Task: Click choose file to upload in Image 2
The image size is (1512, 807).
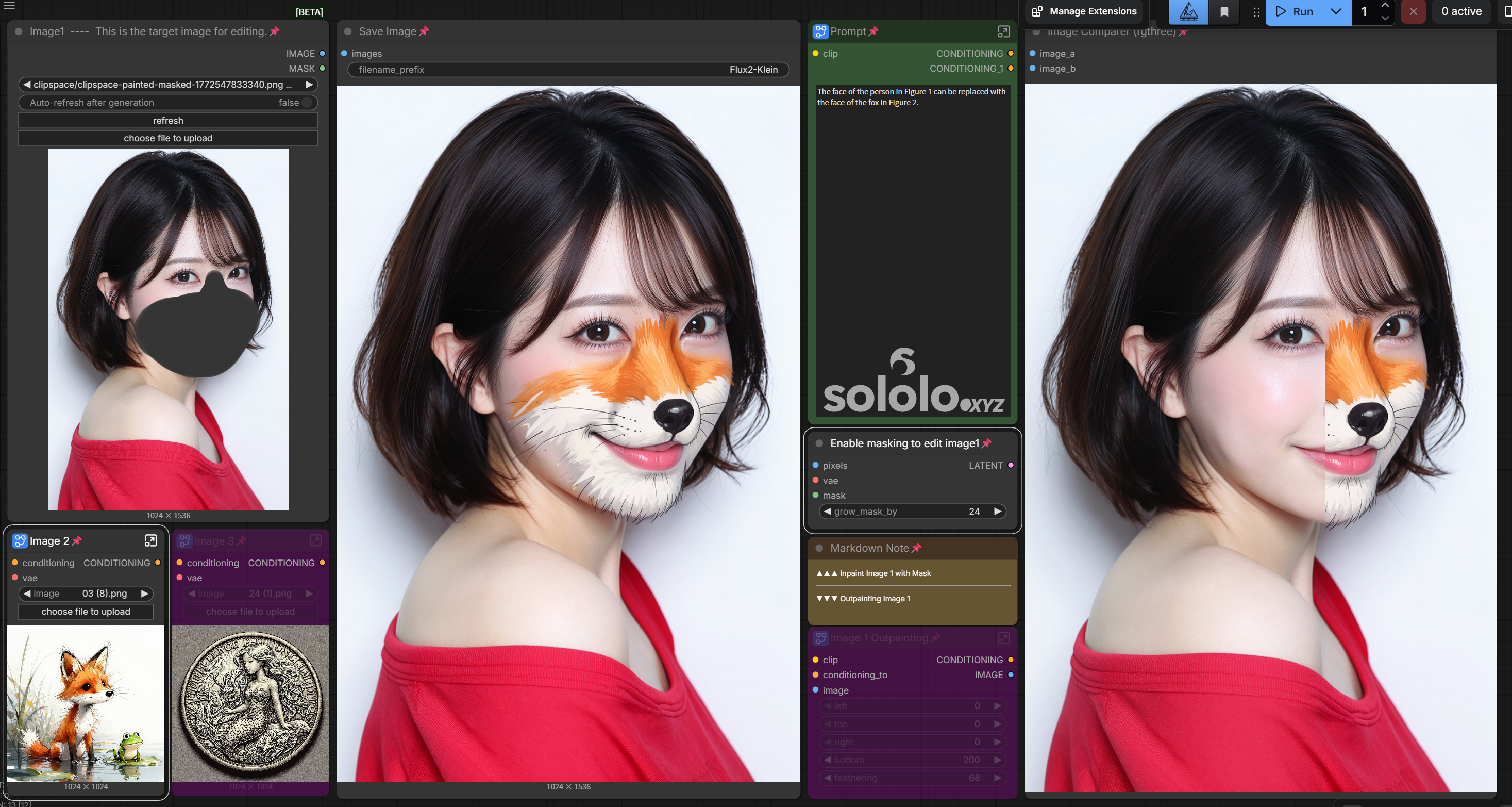Action: (x=86, y=612)
